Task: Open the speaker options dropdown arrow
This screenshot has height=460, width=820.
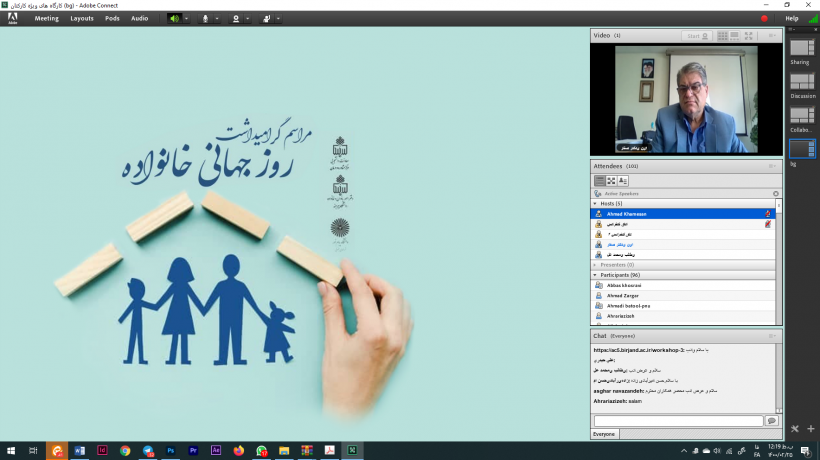Action: click(186, 18)
